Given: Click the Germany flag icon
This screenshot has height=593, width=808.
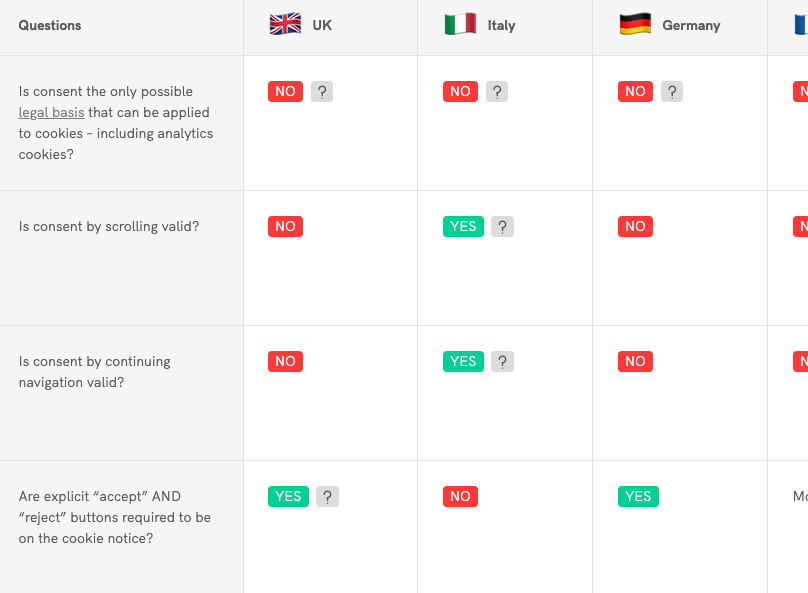Looking at the screenshot, I should [634, 24].
